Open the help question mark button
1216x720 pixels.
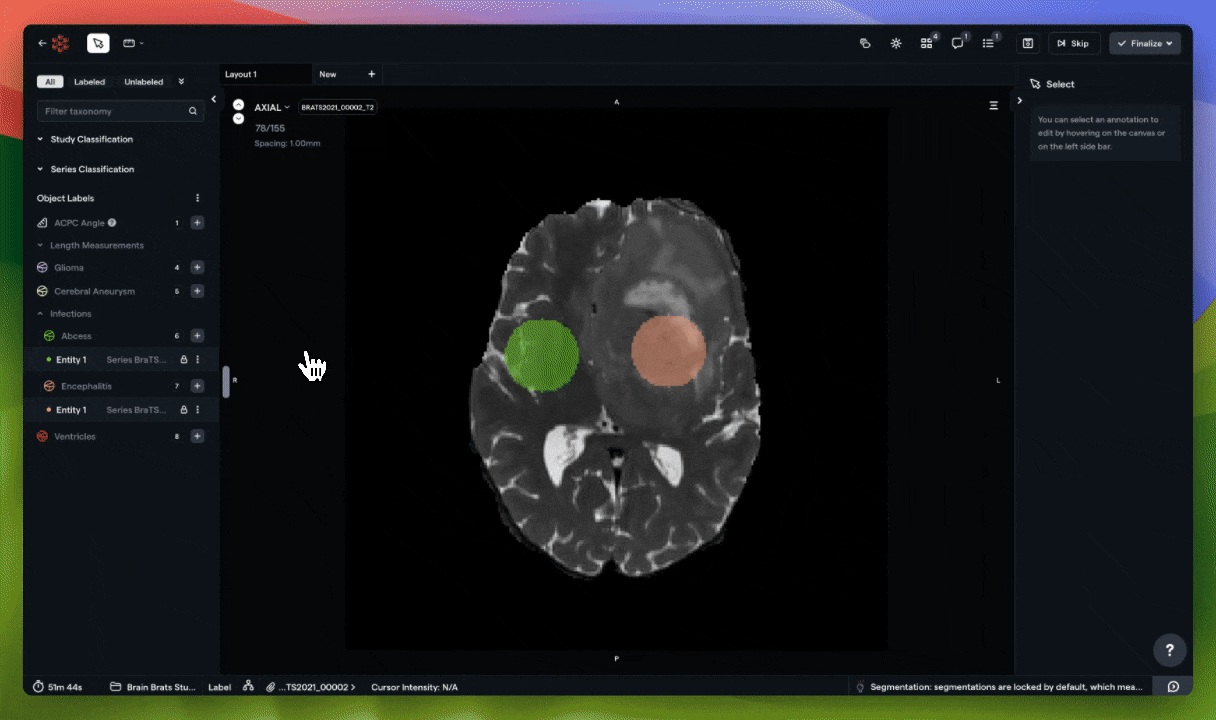(x=1170, y=650)
